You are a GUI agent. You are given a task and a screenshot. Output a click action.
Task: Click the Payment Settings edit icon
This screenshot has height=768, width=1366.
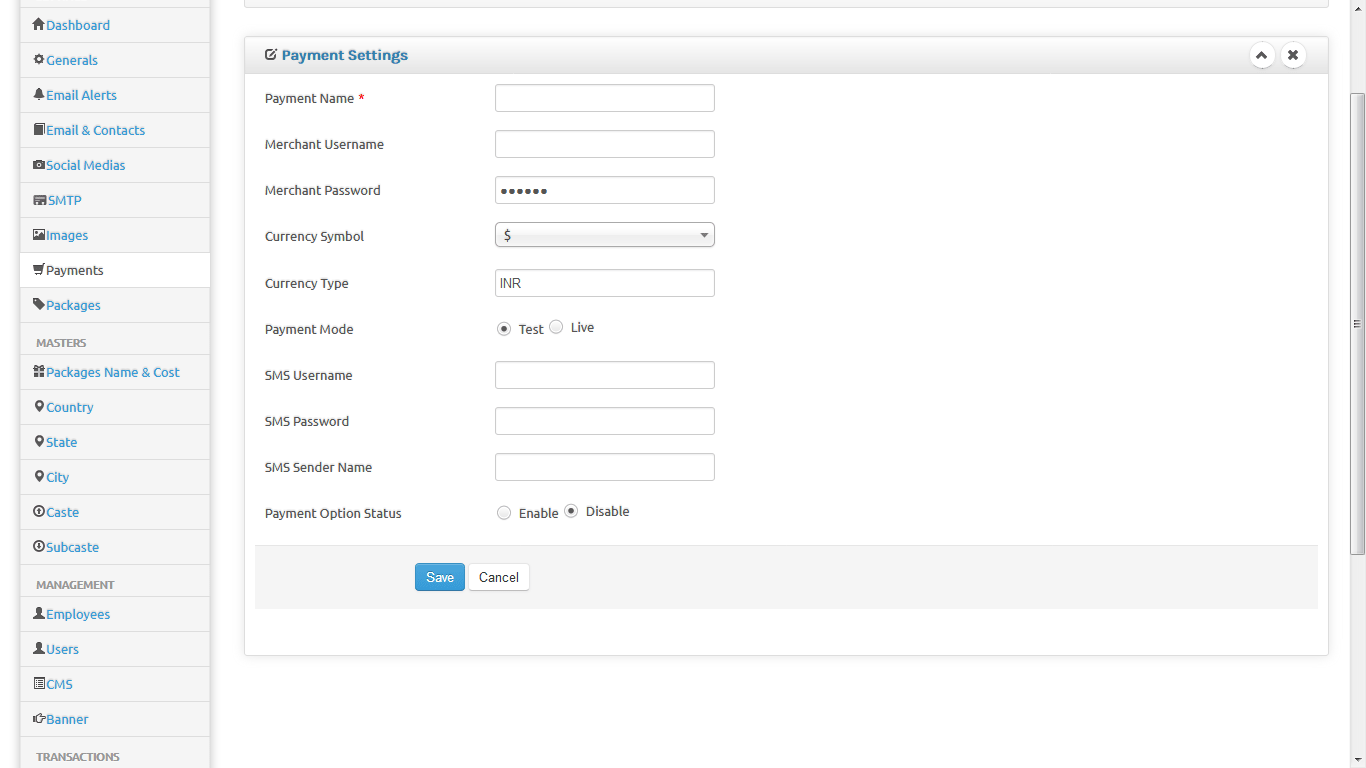coord(271,55)
